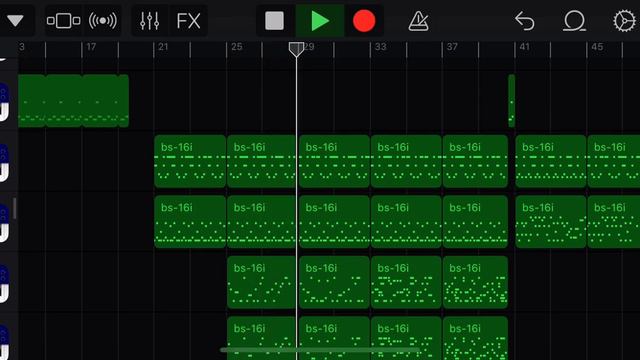This screenshot has height=360, width=640.
Task: Select the third track's instrument icon
Action: pyautogui.click(x=4, y=223)
